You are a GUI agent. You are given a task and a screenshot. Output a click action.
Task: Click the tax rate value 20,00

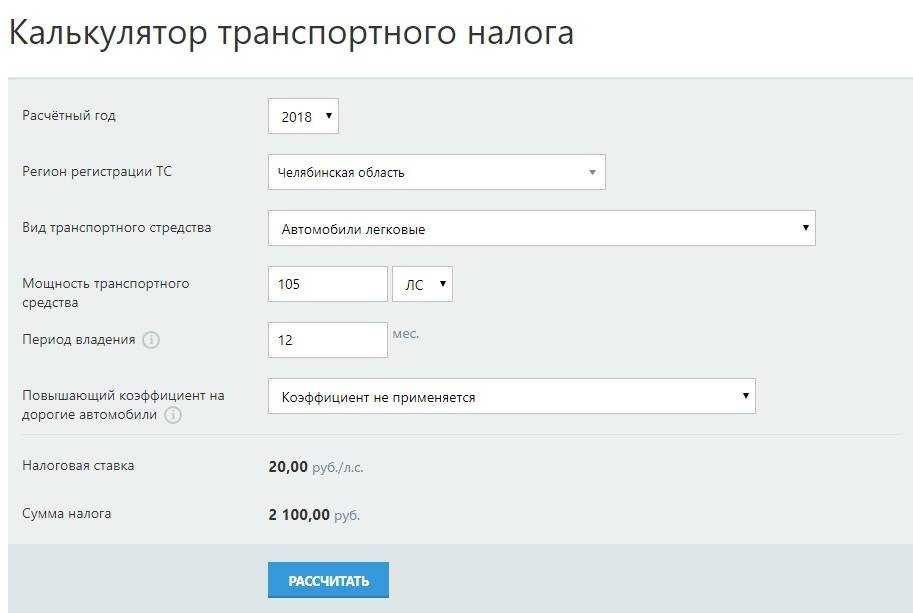288,467
